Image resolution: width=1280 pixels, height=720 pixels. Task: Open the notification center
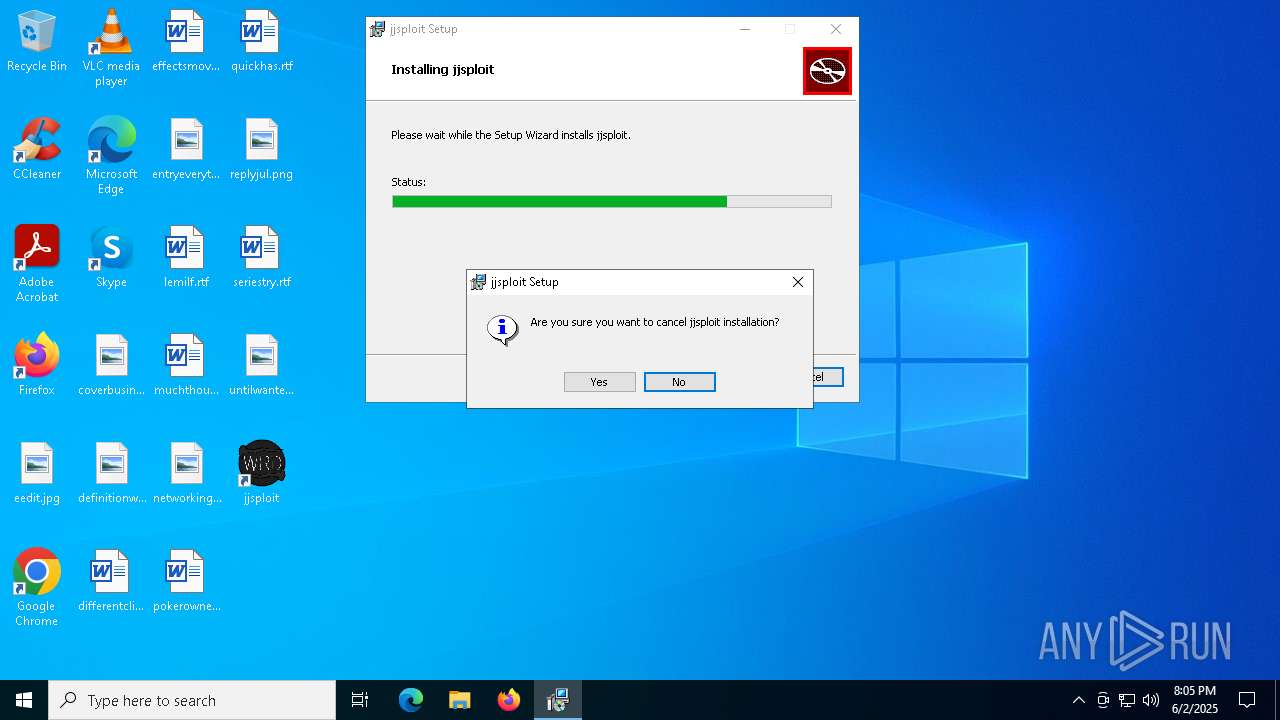(x=1247, y=700)
